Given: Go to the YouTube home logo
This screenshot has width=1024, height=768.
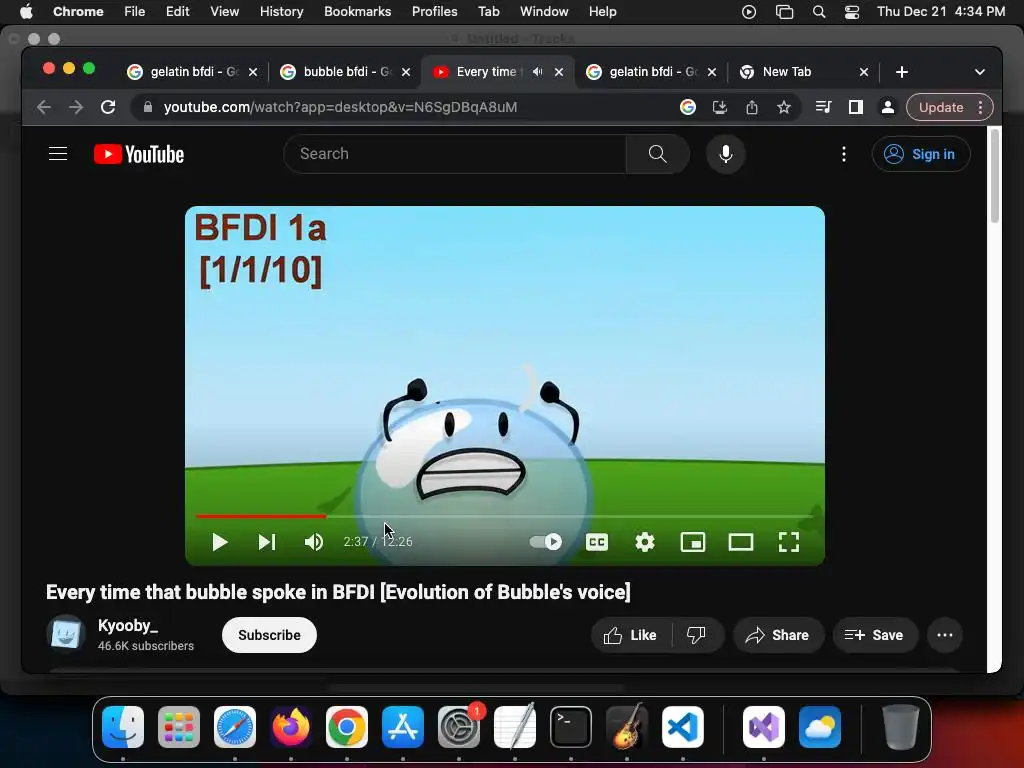Looking at the screenshot, I should [x=139, y=154].
